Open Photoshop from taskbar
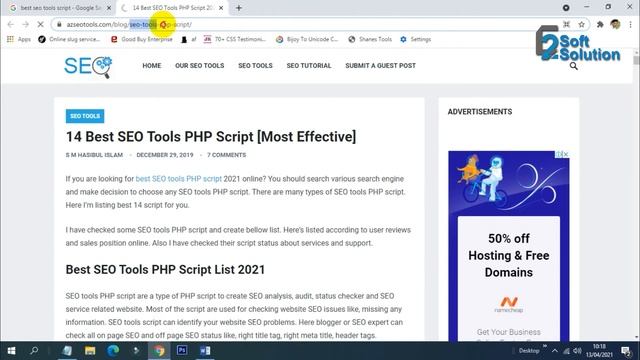 [x=182, y=351]
